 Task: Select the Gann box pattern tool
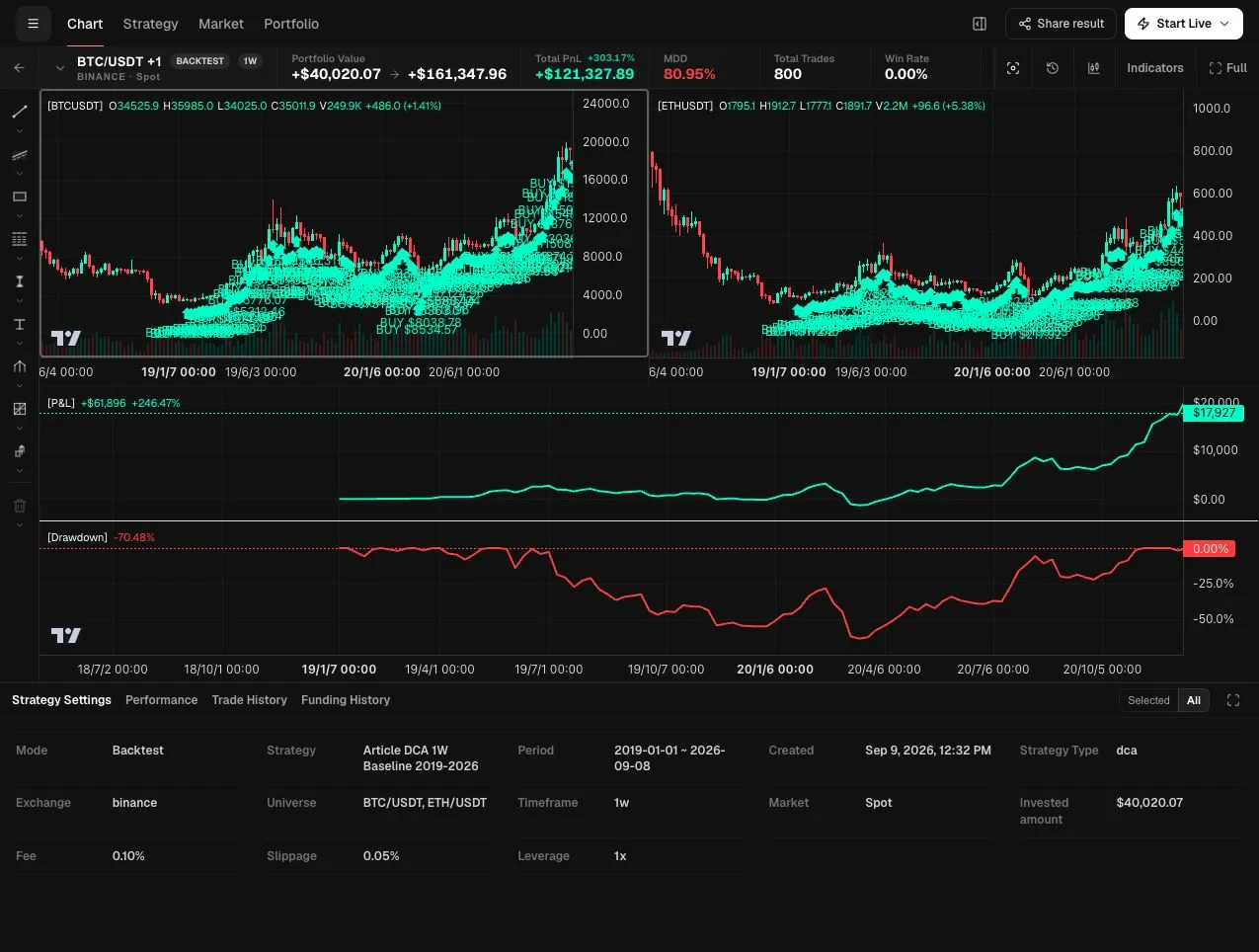point(19,409)
